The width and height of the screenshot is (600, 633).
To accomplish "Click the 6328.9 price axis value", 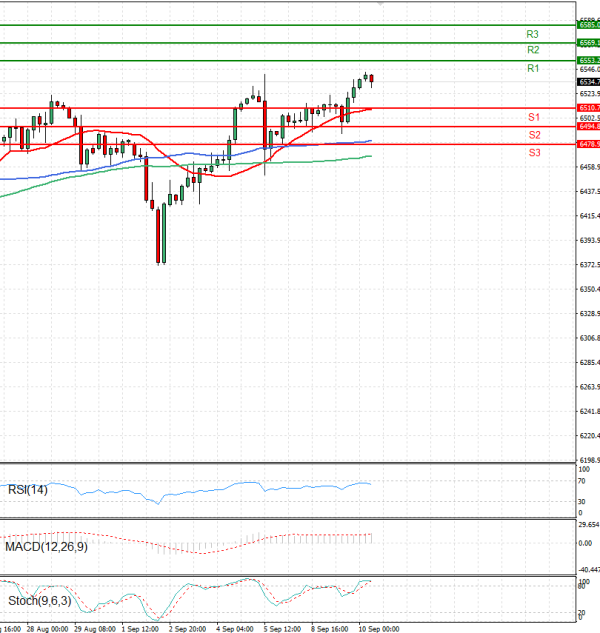I will [x=590, y=314].
